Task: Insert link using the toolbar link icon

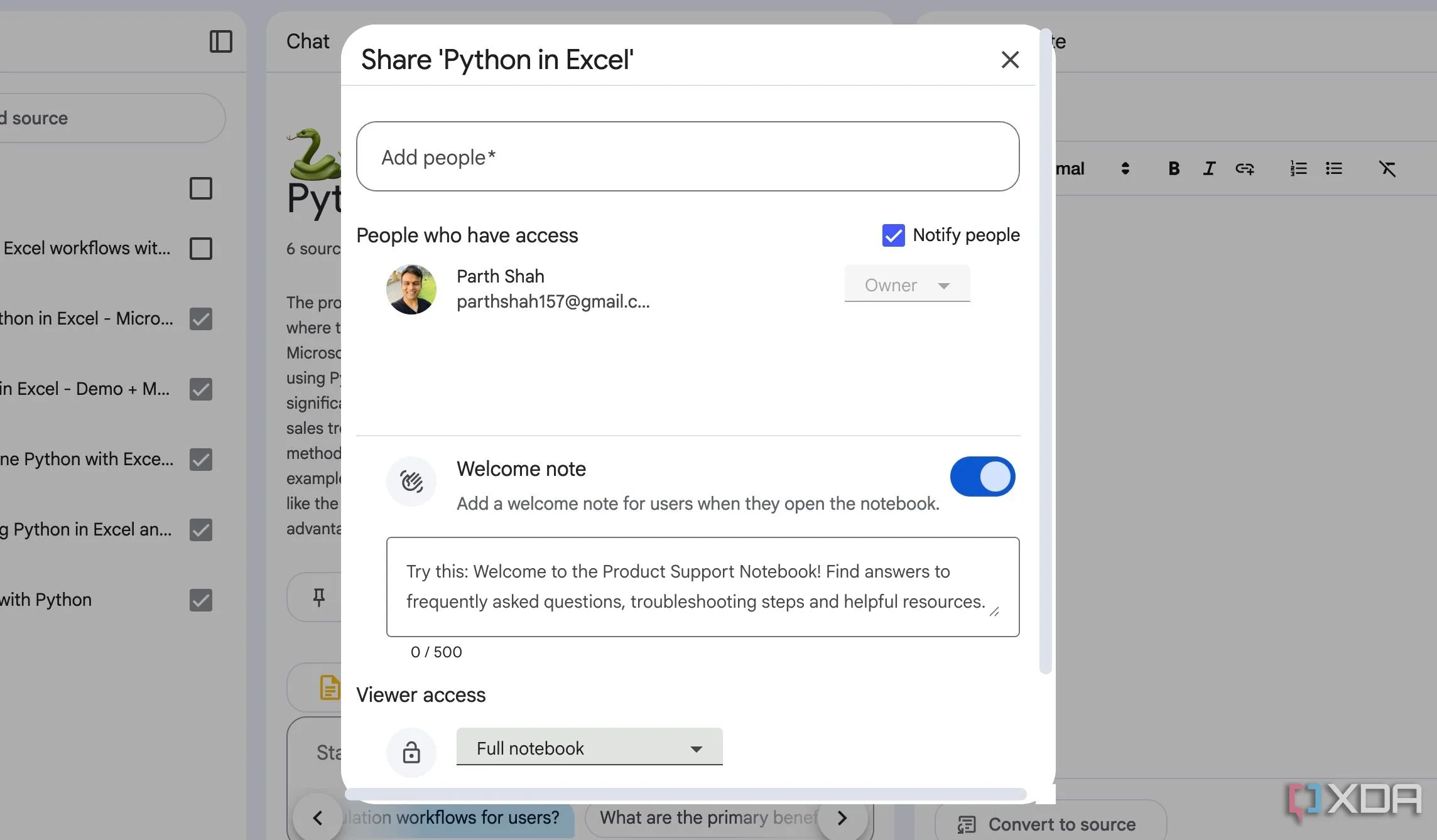Action: (x=1244, y=168)
